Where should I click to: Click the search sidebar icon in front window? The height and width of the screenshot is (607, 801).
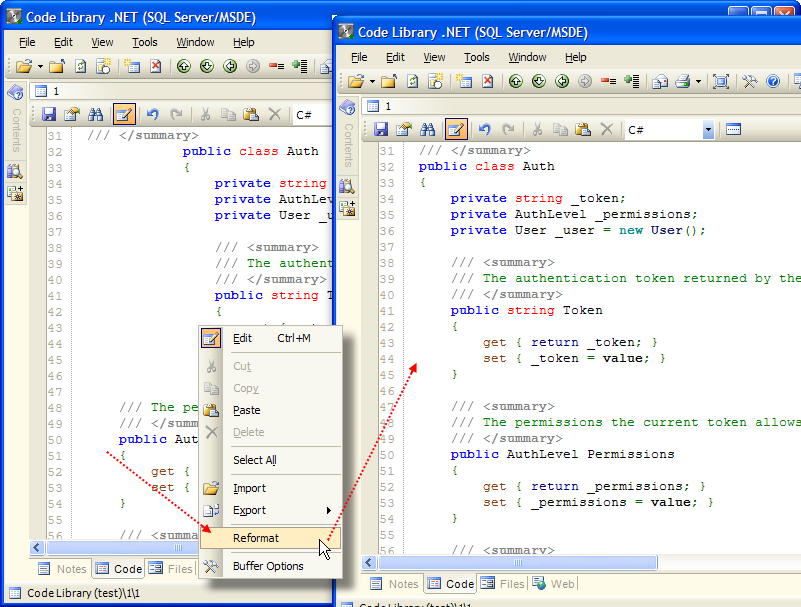point(347,186)
